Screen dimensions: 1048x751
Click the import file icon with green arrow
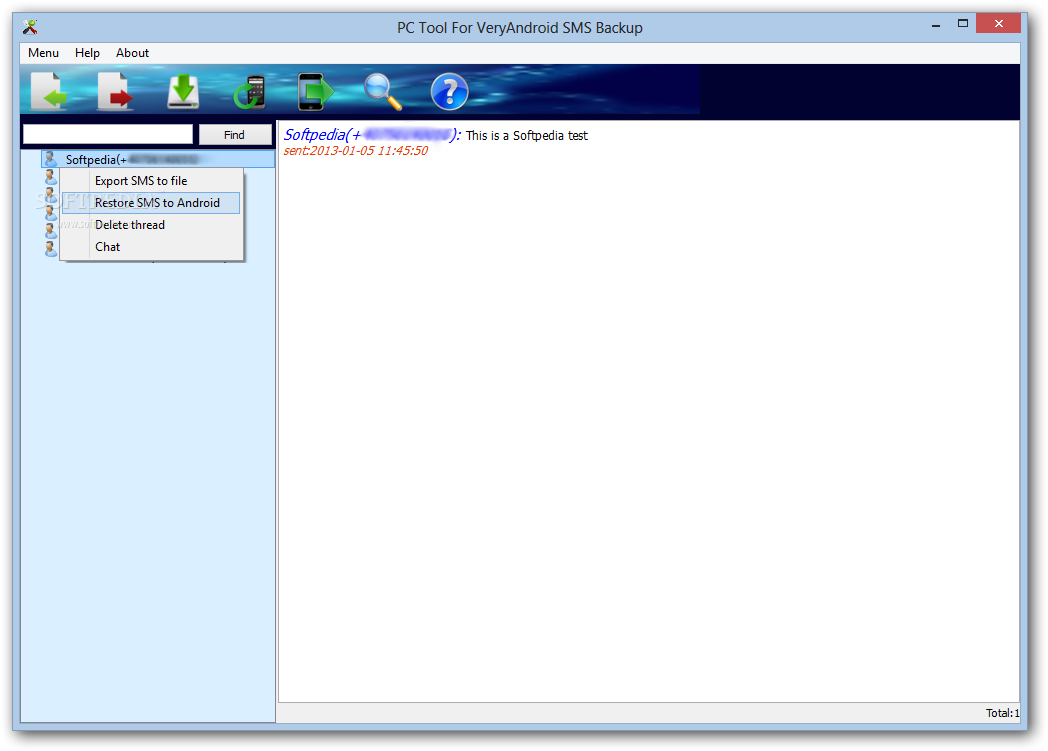[49, 91]
